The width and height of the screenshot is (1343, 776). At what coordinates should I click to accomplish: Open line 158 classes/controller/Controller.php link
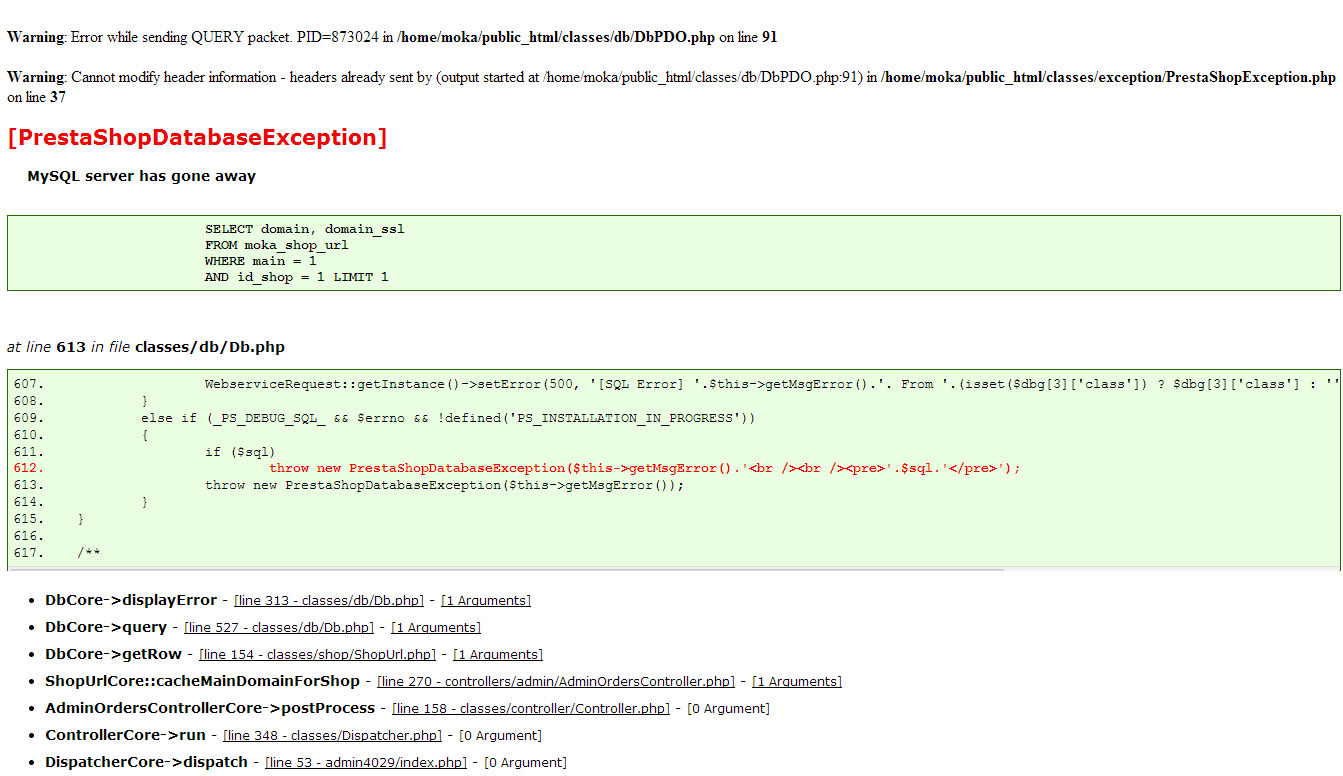click(530, 709)
